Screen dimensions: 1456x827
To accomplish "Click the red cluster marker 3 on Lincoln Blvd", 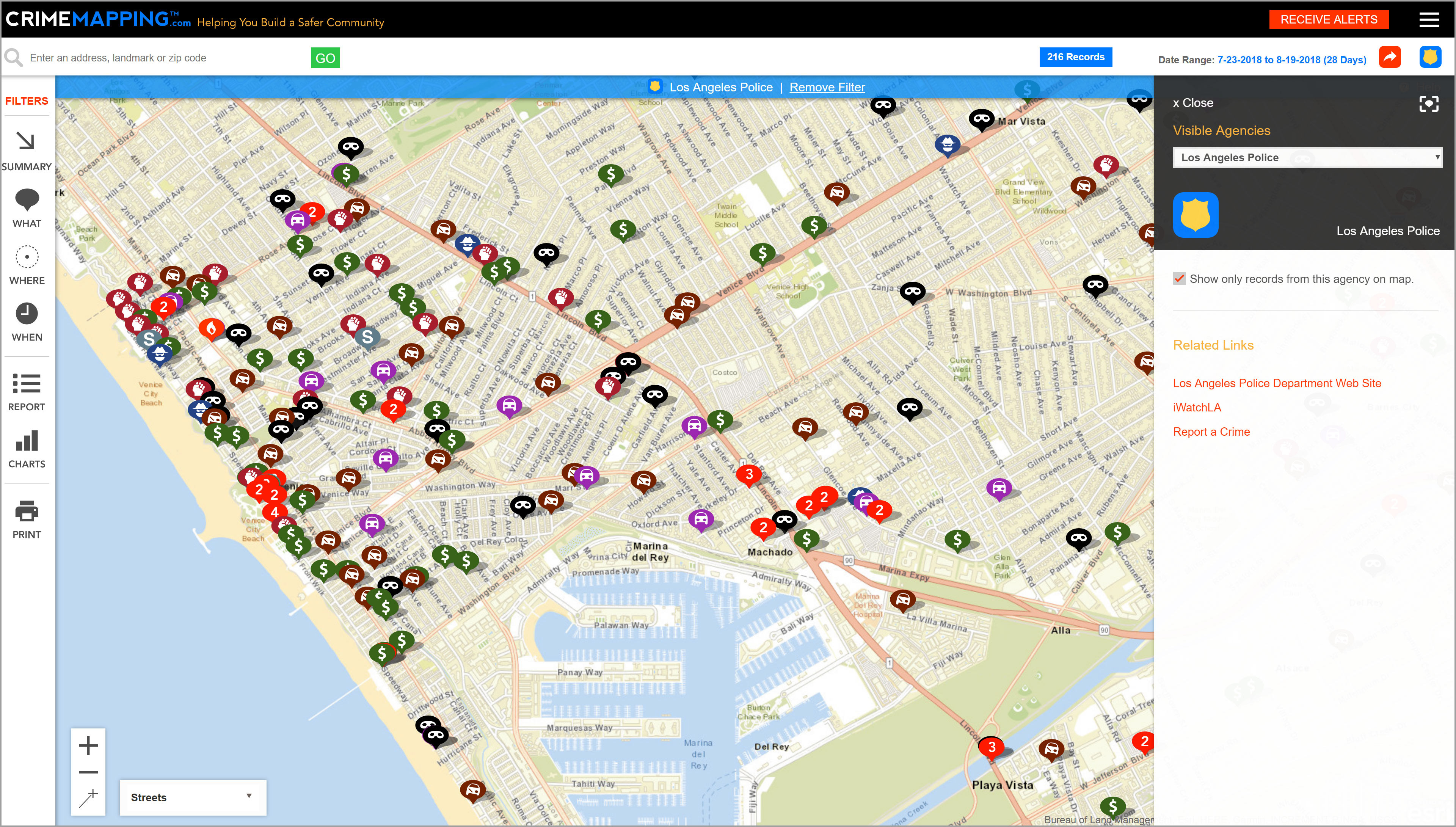I will click(748, 475).
